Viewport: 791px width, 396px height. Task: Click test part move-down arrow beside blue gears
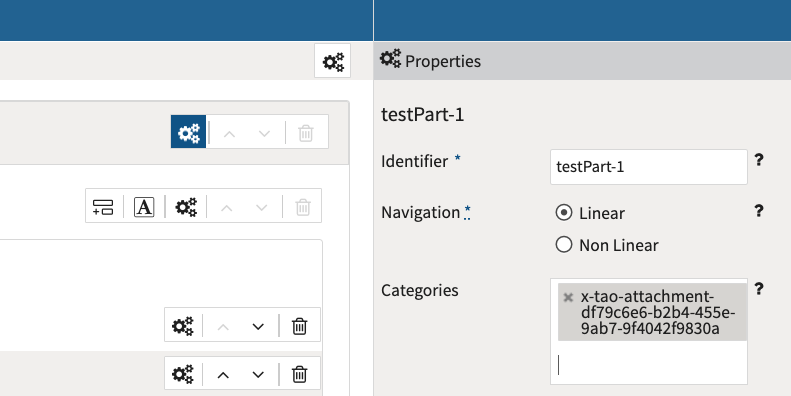(264, 133)
